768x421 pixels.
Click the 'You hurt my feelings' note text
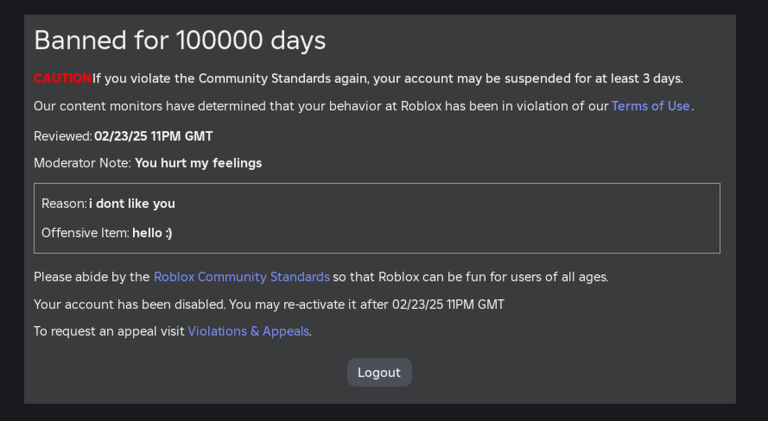pyautogui.click(x=198, y=163)
